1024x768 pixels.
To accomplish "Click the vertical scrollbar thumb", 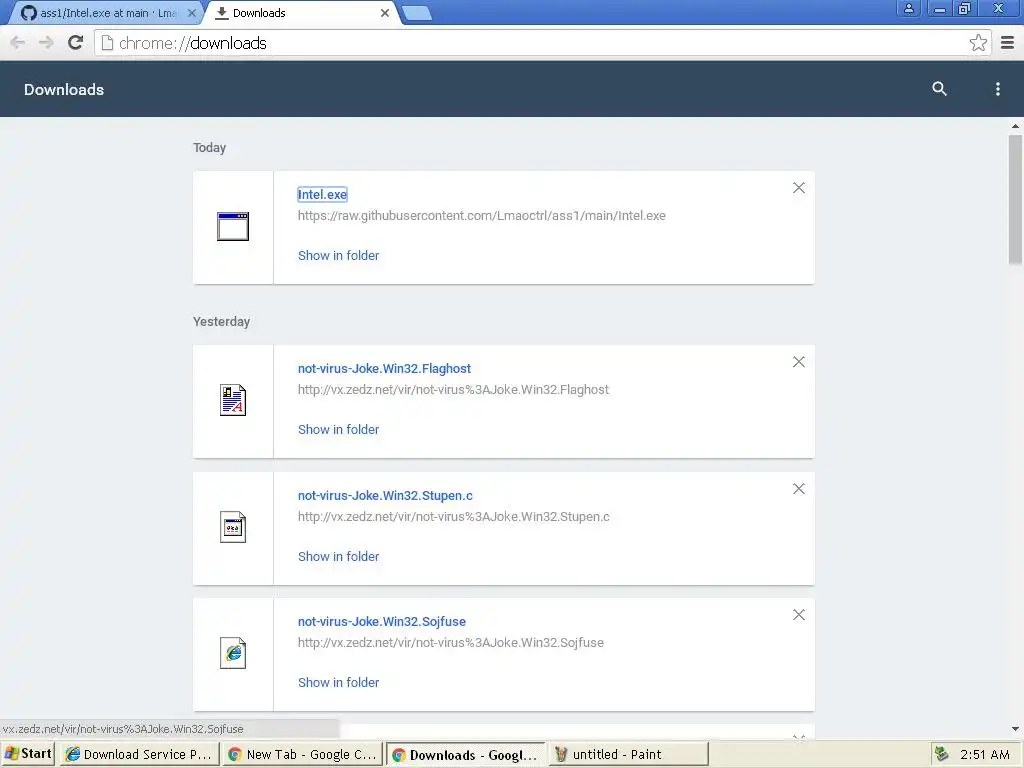I will coord(1015,199).
